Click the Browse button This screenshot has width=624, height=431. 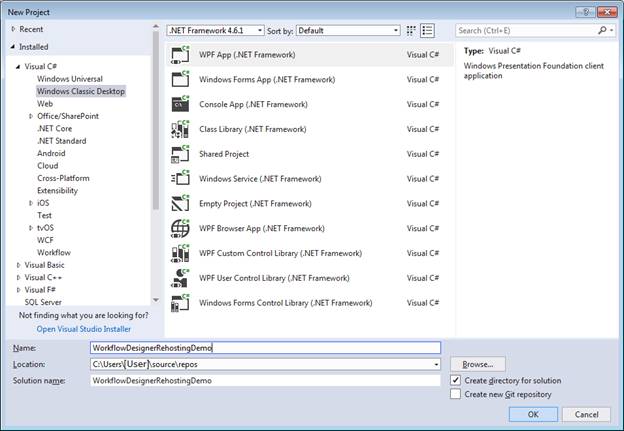[x=478, y=364]
